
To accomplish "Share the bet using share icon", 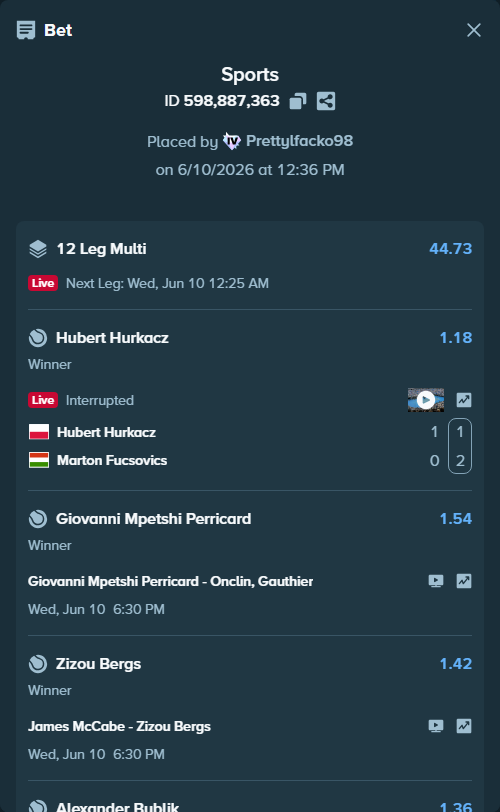I will 326,101.
